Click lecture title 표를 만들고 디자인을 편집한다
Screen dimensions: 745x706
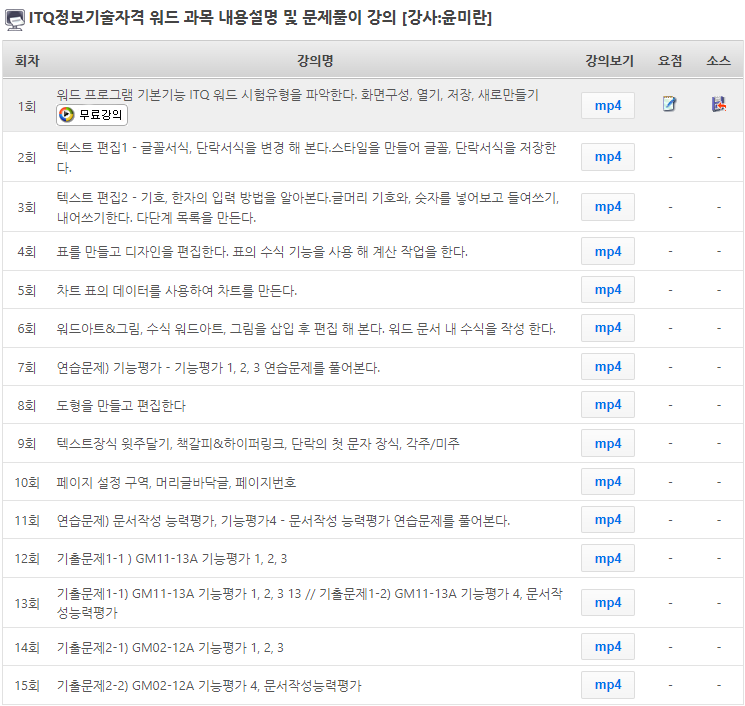262,251
